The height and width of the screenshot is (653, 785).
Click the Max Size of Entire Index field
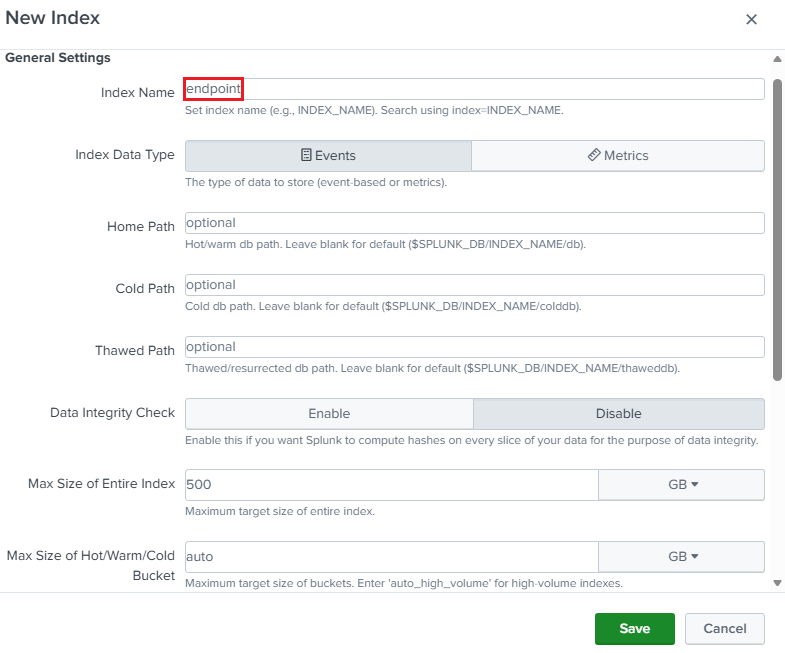391,485
